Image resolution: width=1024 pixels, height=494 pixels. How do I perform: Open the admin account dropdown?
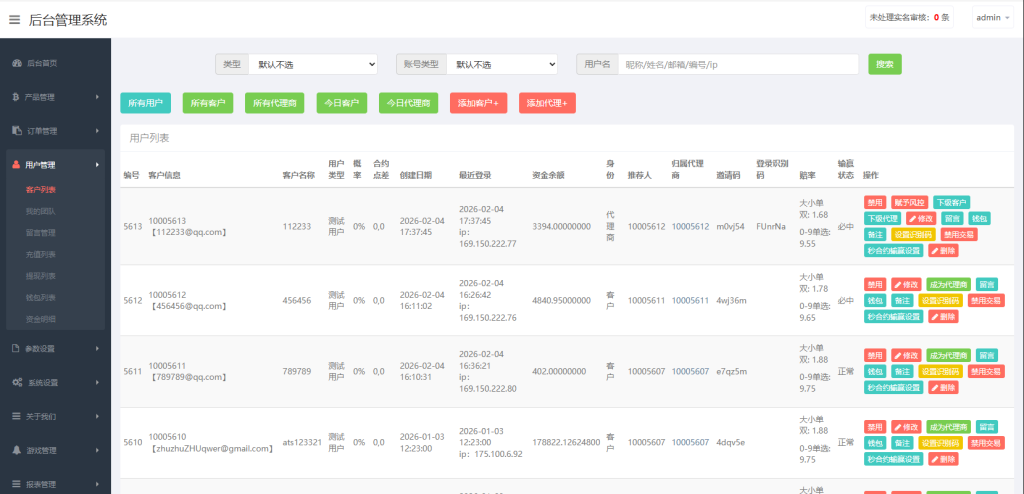tap(994, 18)
